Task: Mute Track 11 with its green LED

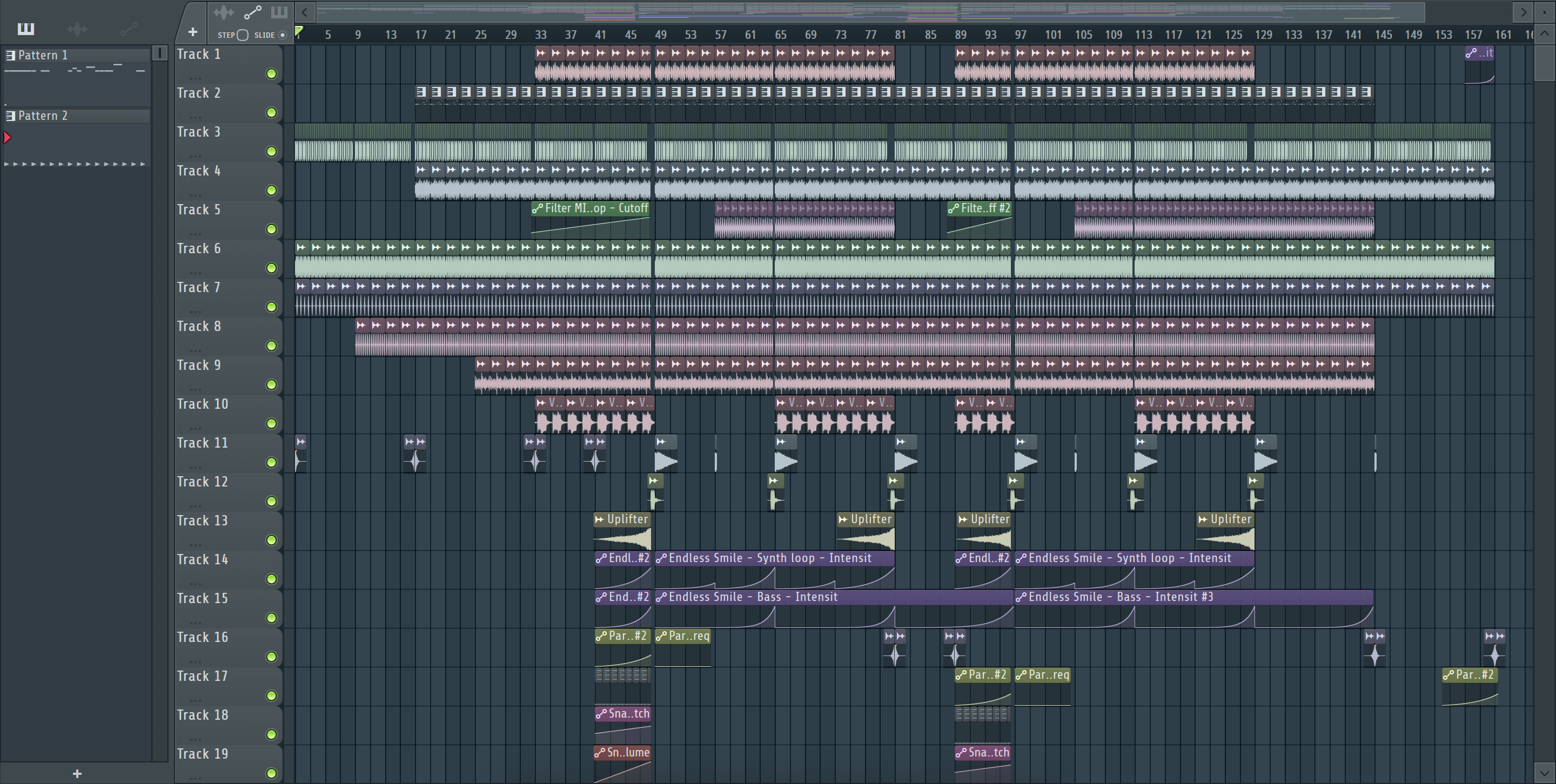Action: click(271, 462)
